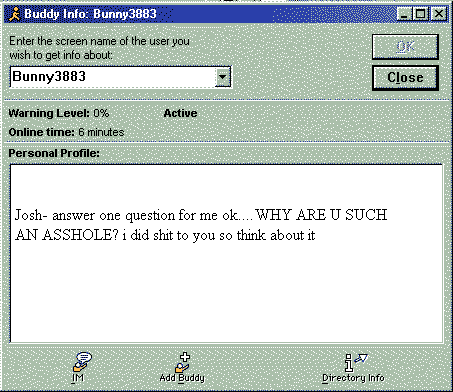Click the "think about it" profile line
453x392 pixels.
165,235
